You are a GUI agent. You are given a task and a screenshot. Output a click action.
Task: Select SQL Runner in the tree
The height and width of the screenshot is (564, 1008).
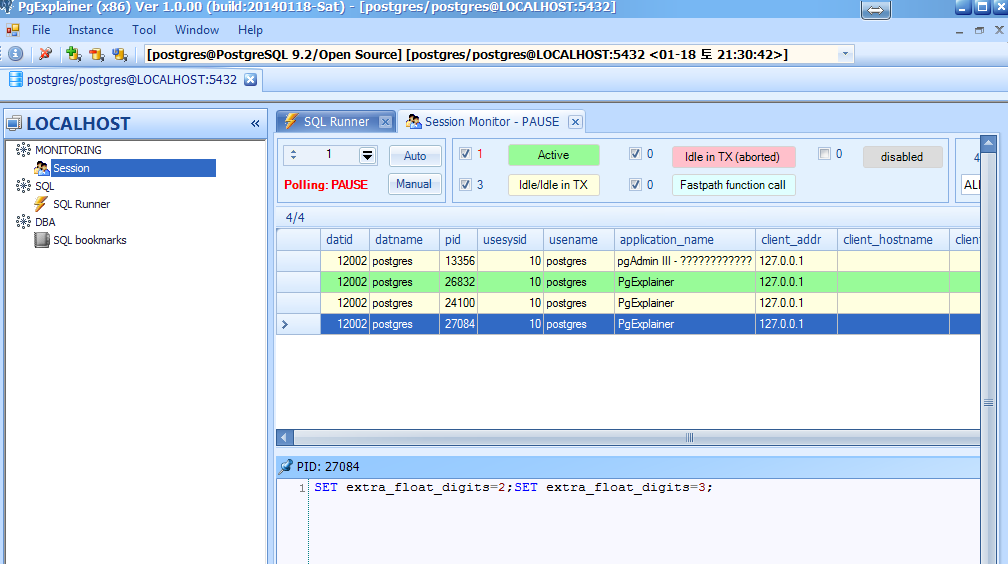tap(82, 204)
